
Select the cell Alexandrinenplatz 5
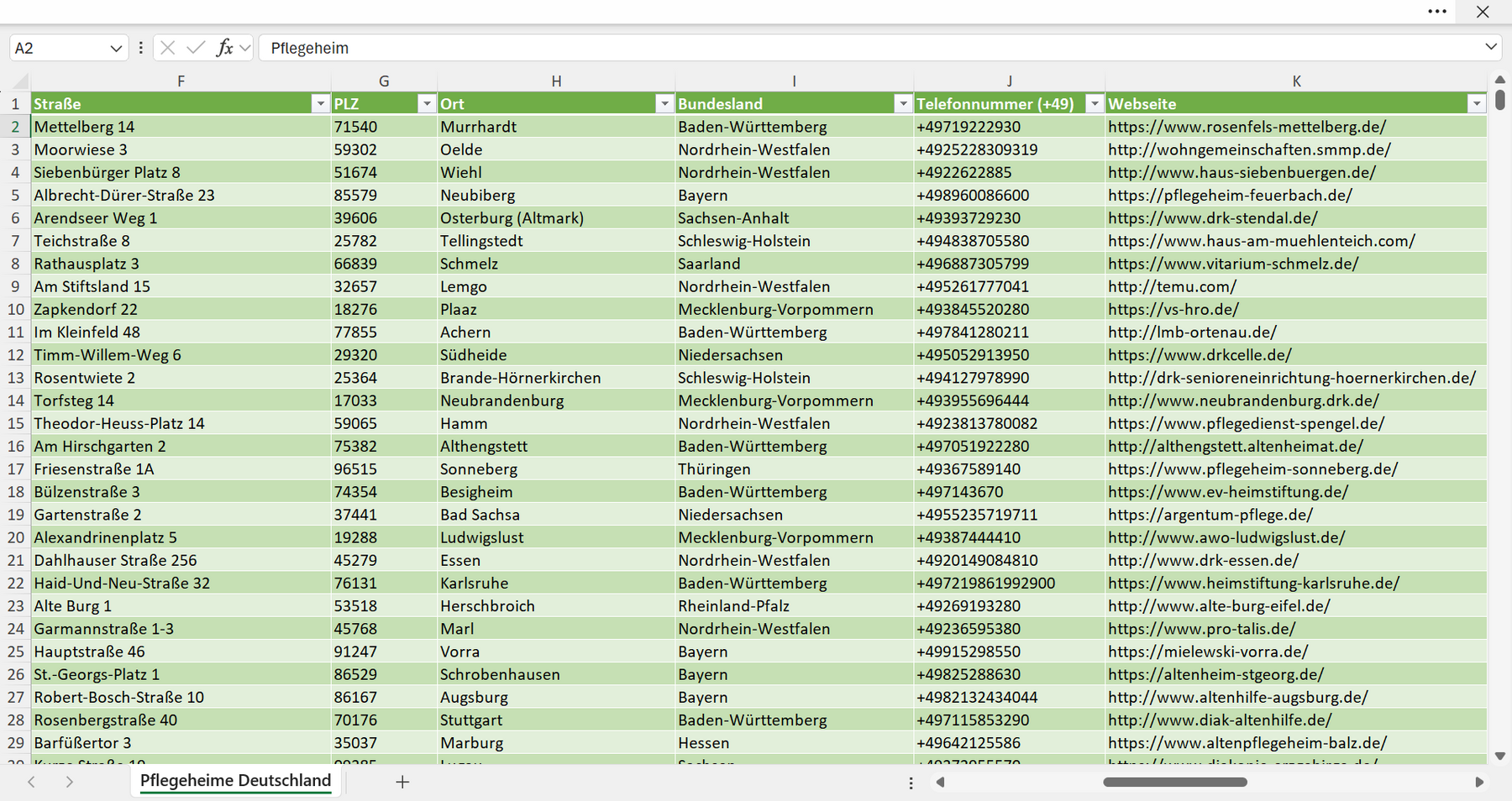coord(181,537)
